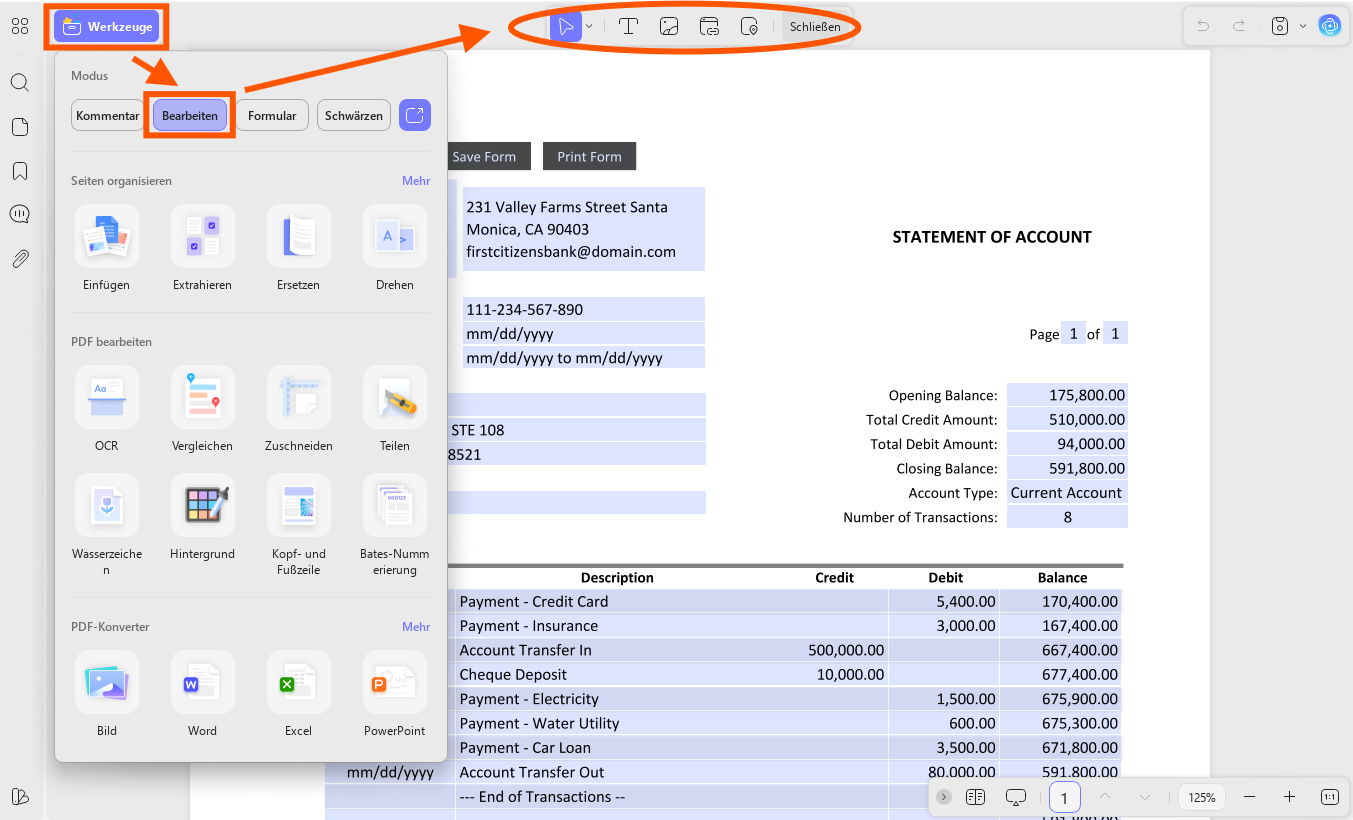Select the image insert tool in toolbar
The image size is (1353, 820).
pyautogui.click(x=669, y=27)
